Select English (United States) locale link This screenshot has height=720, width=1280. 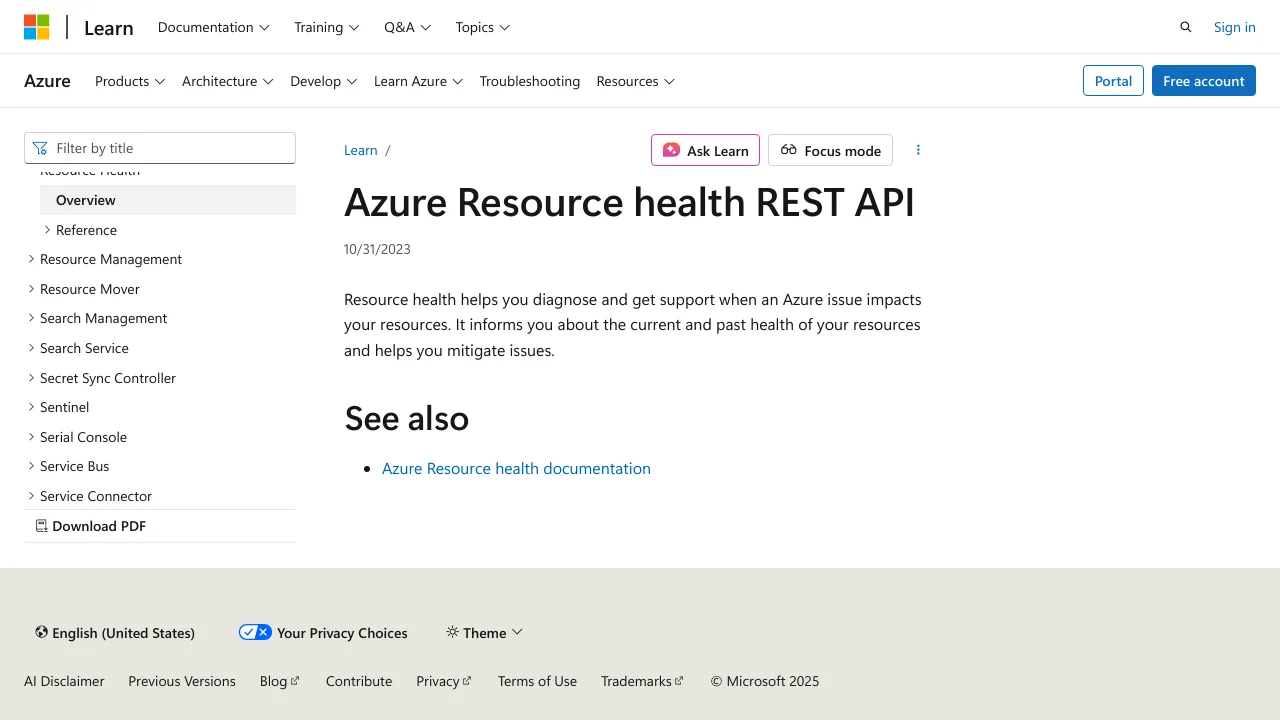click(123, 633)
